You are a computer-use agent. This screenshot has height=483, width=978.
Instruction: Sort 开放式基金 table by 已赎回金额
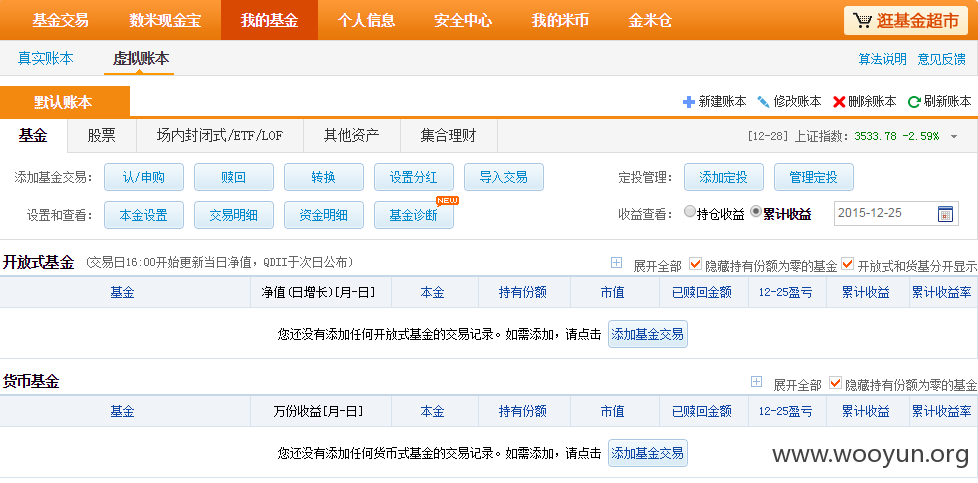click(x=702, y=292)
